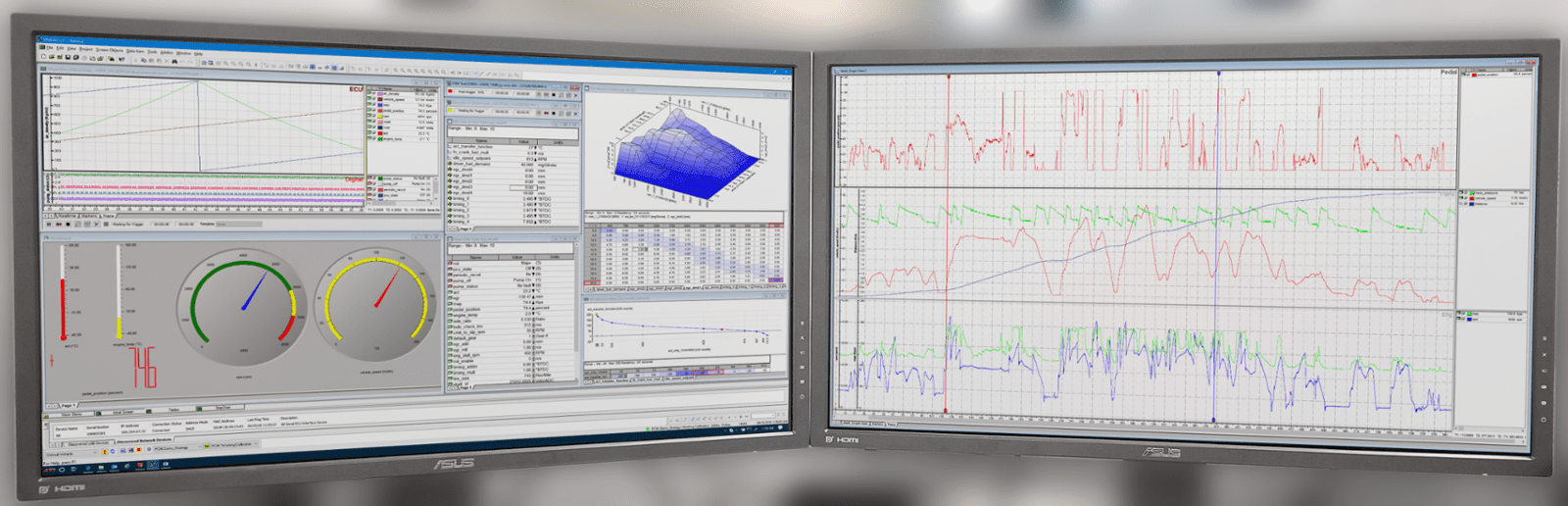Click the yellow status circle beside Waiting for Trigger
The width and height of the screenshot is (1568, 506).
click(450, 110)
